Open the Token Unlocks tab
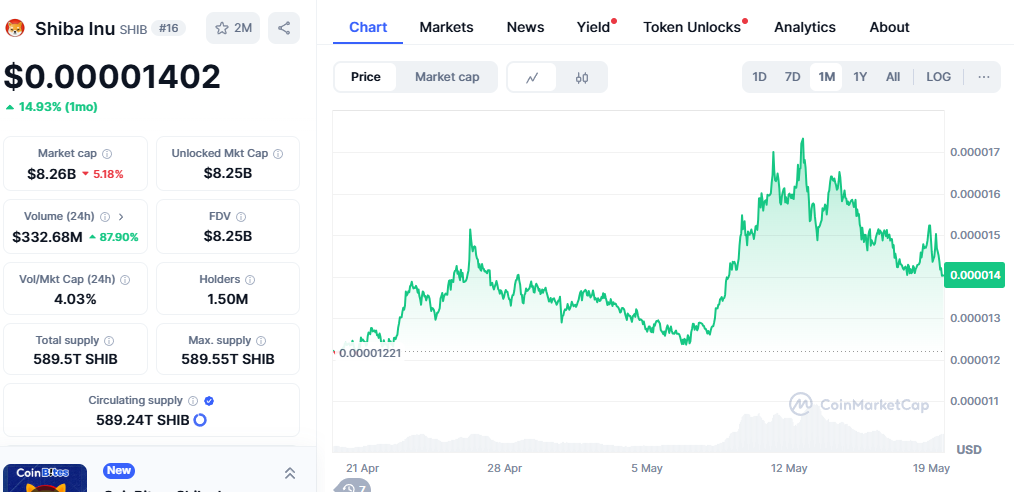 coord(691,27)
